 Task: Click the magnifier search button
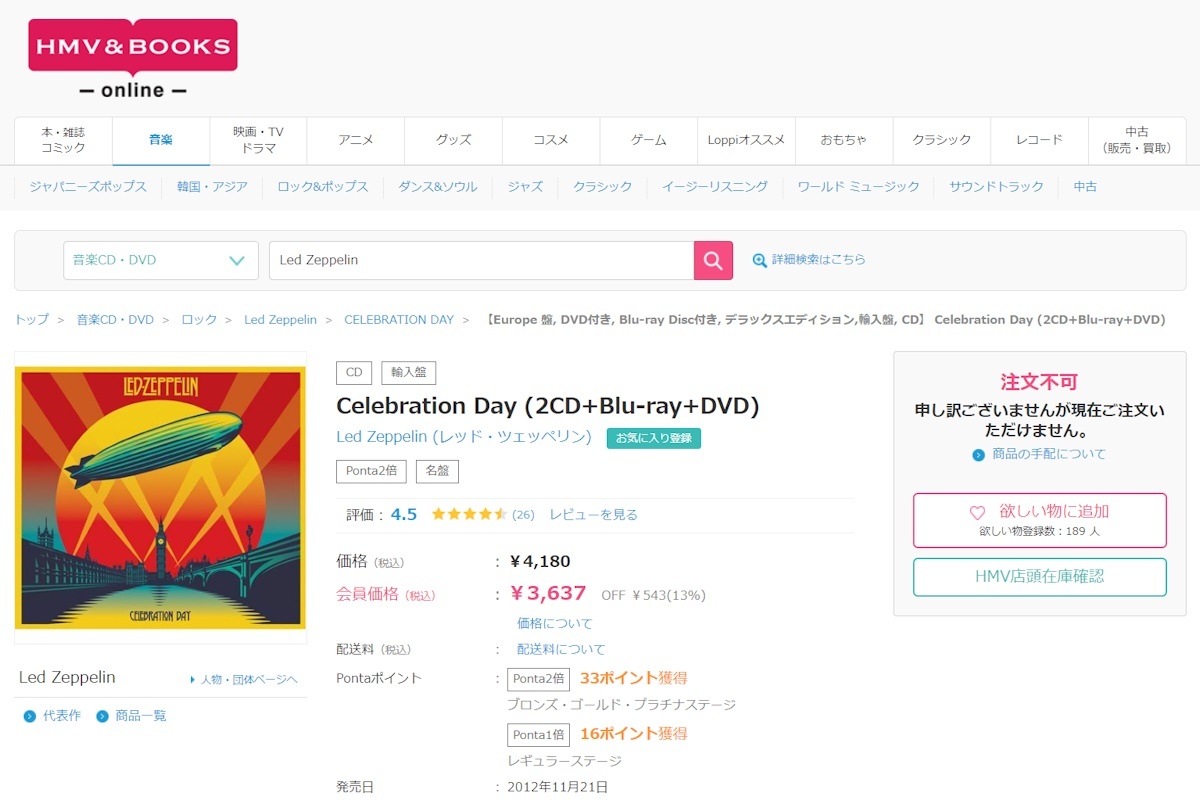point(713,260)
